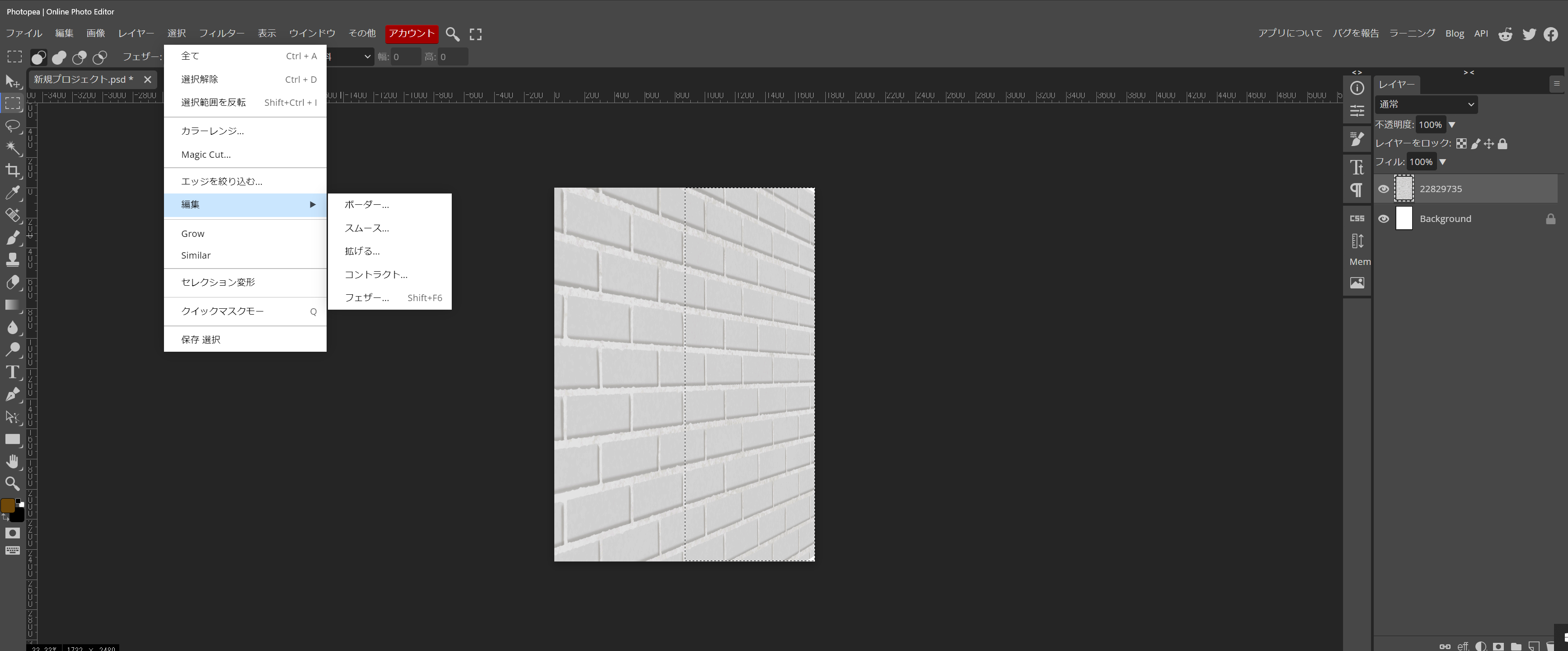Select the Eyedropper tool

point(13,193)
